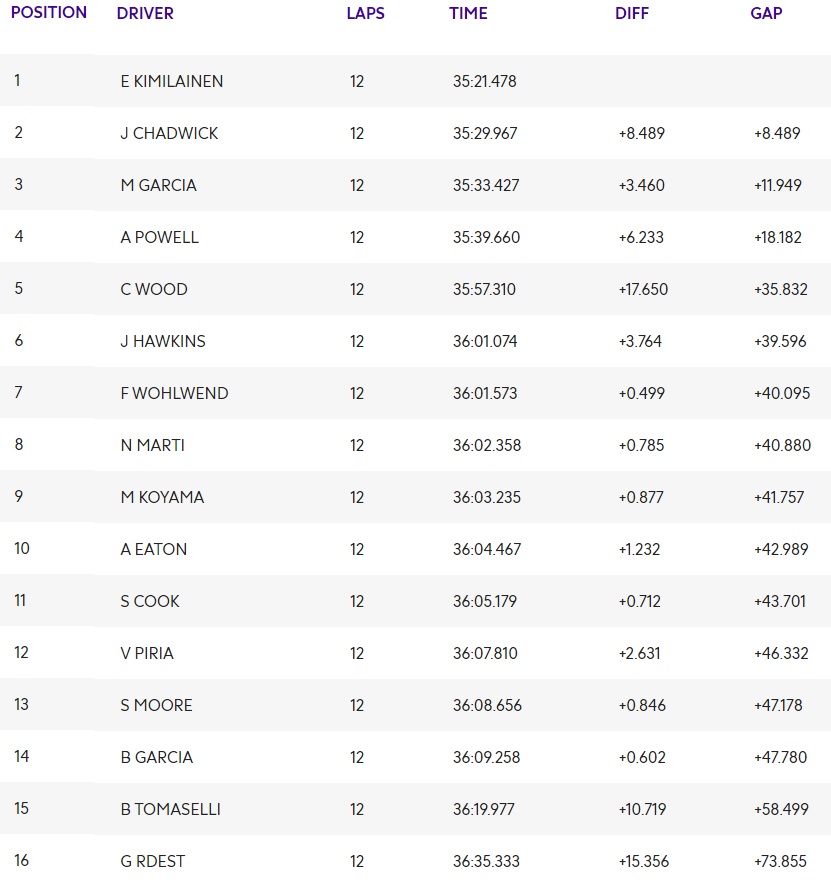Click the POSITION column header

tap(49, 13)
